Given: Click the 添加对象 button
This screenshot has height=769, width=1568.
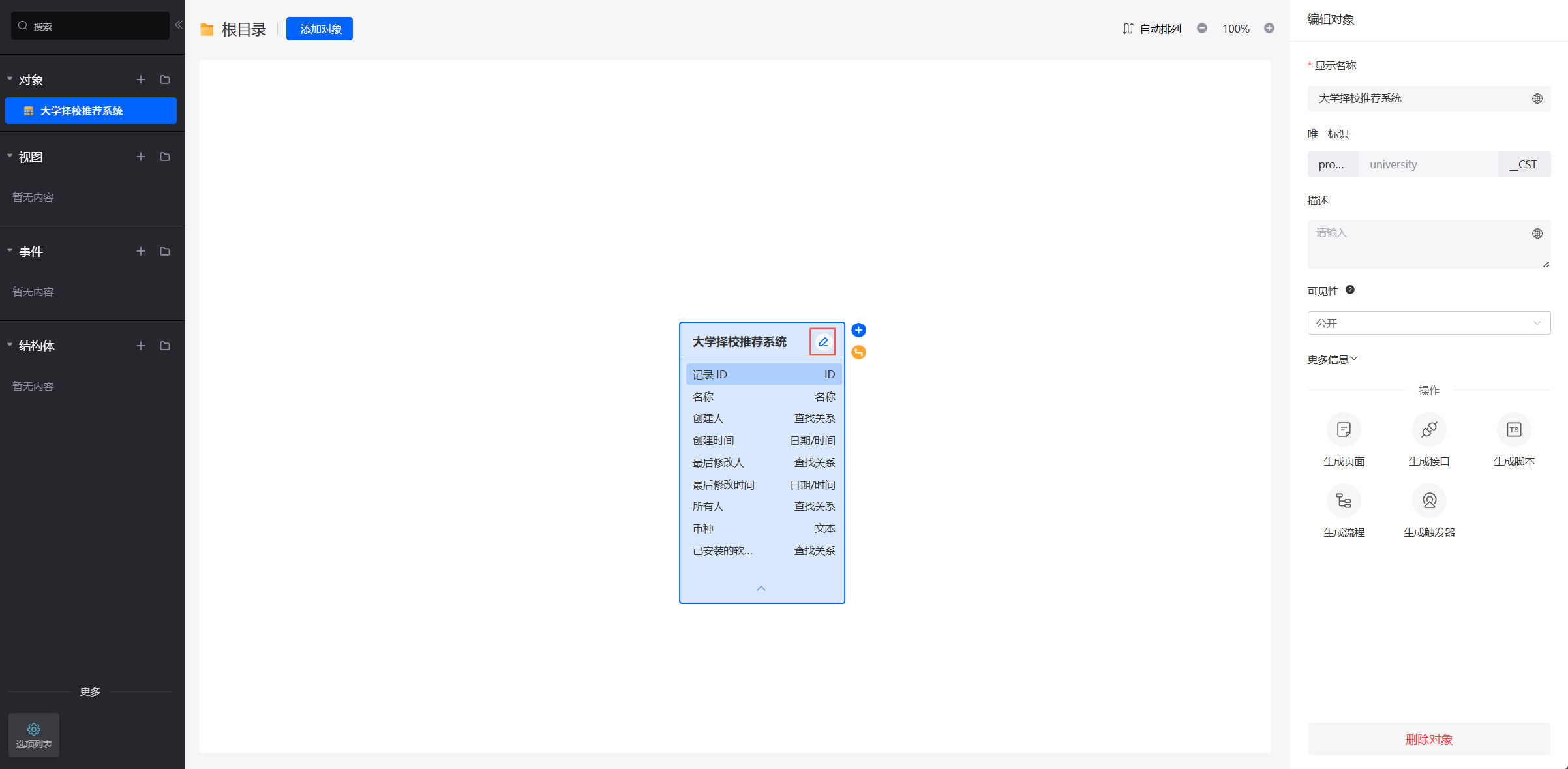Looking at the screenshot, I should pos(320,29).
